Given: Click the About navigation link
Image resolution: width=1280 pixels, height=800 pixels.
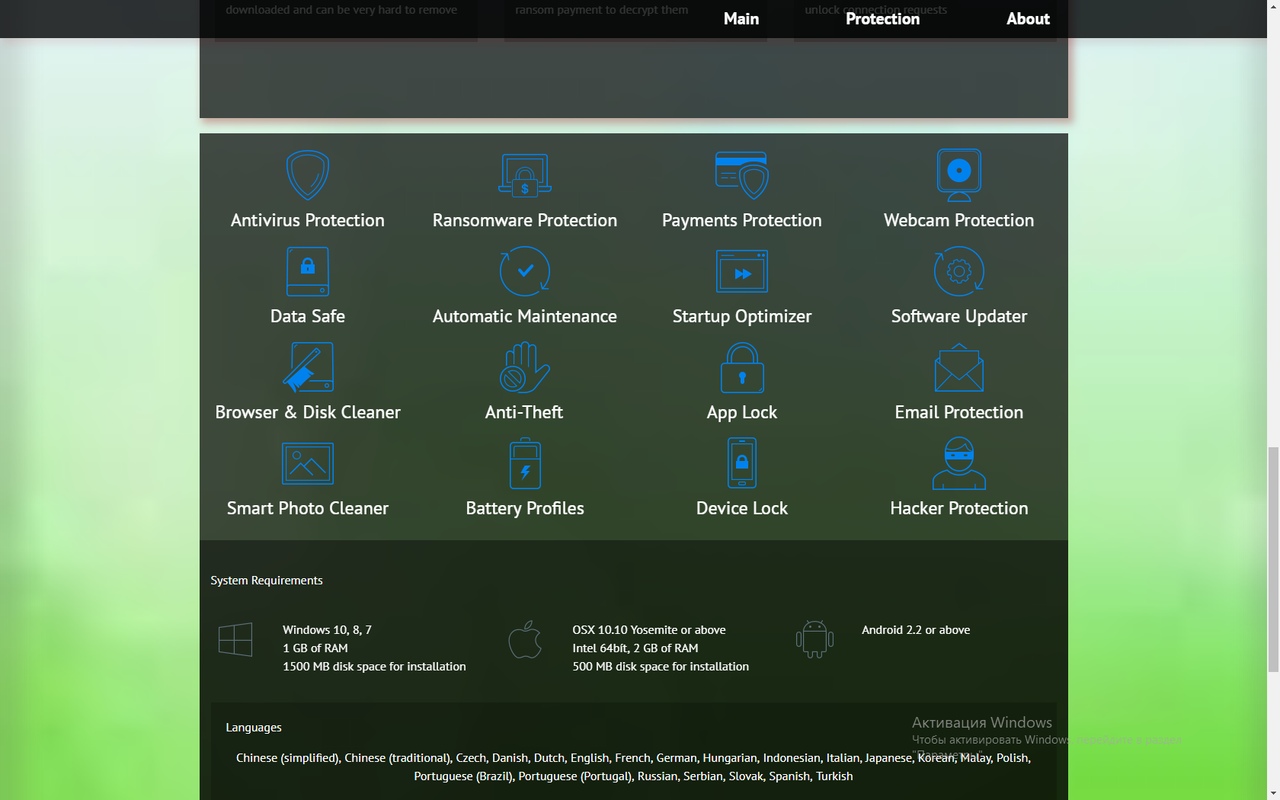Looking at the screenshot, I should pyautogui.click(x=1028, y=19).
